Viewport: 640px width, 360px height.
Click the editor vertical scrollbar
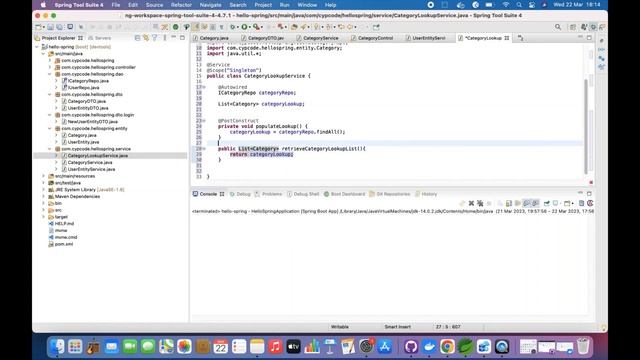point(586,127)
